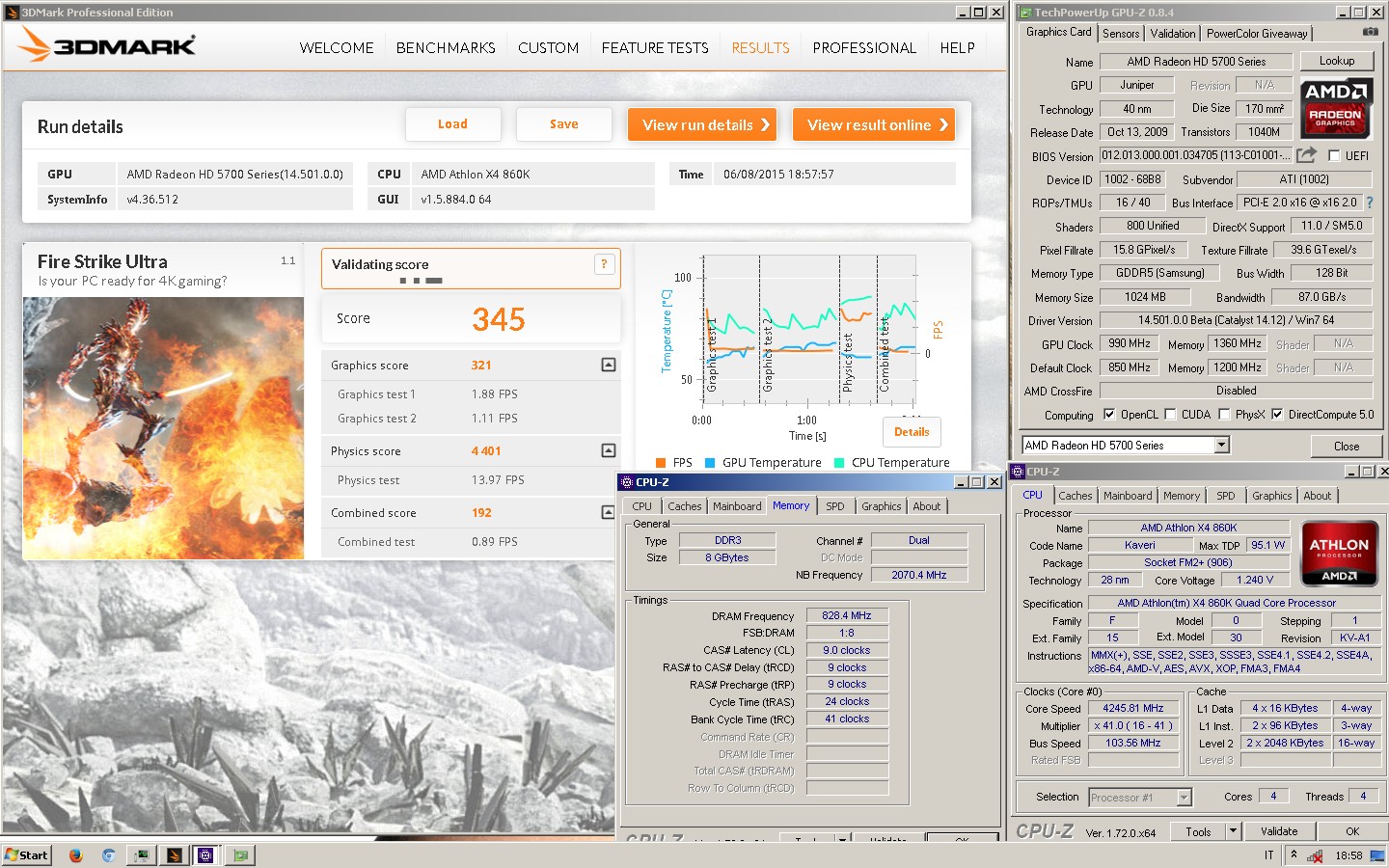
Task: Toggle the UEFI checkbox in GPU-Z
Action: pos(1334,155)
